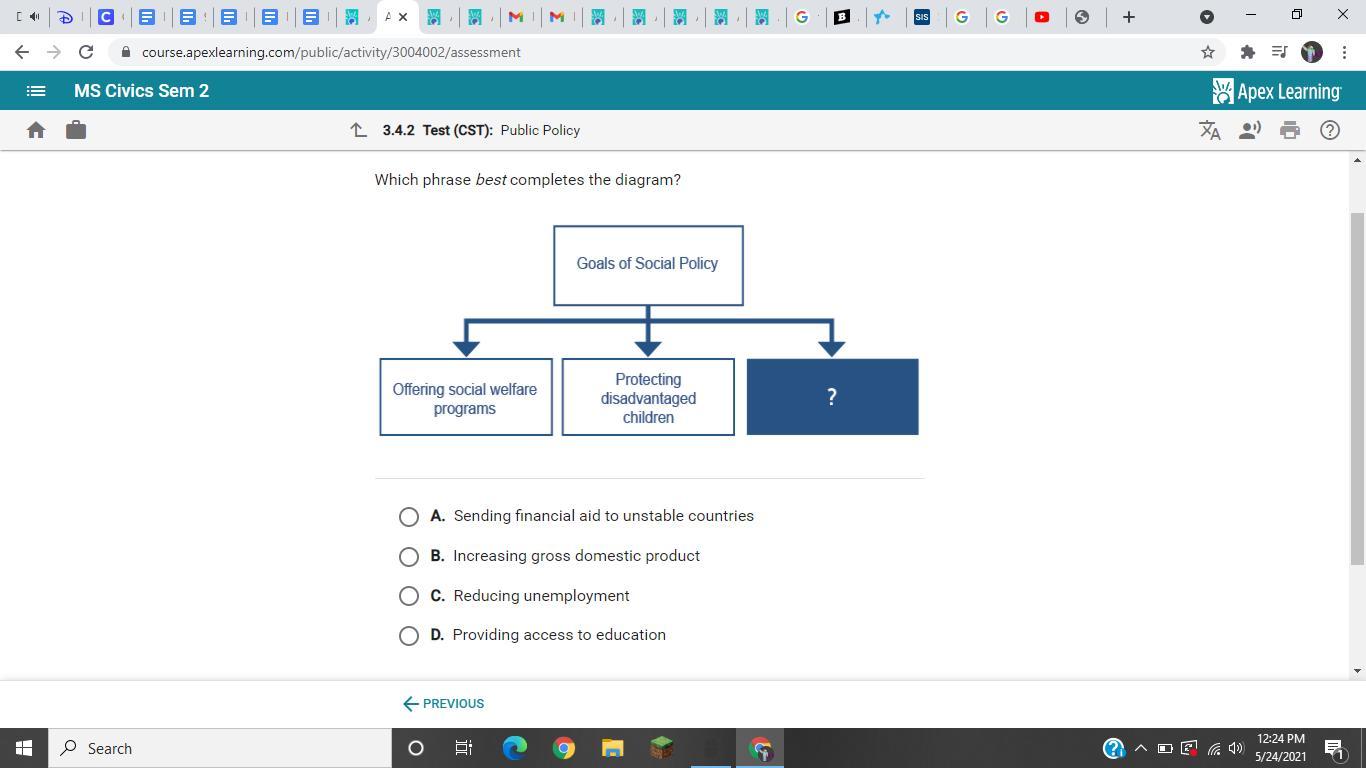Open the briefcase resources icon
Viewport: 1366px width, 768px height.
click(76, 130)
